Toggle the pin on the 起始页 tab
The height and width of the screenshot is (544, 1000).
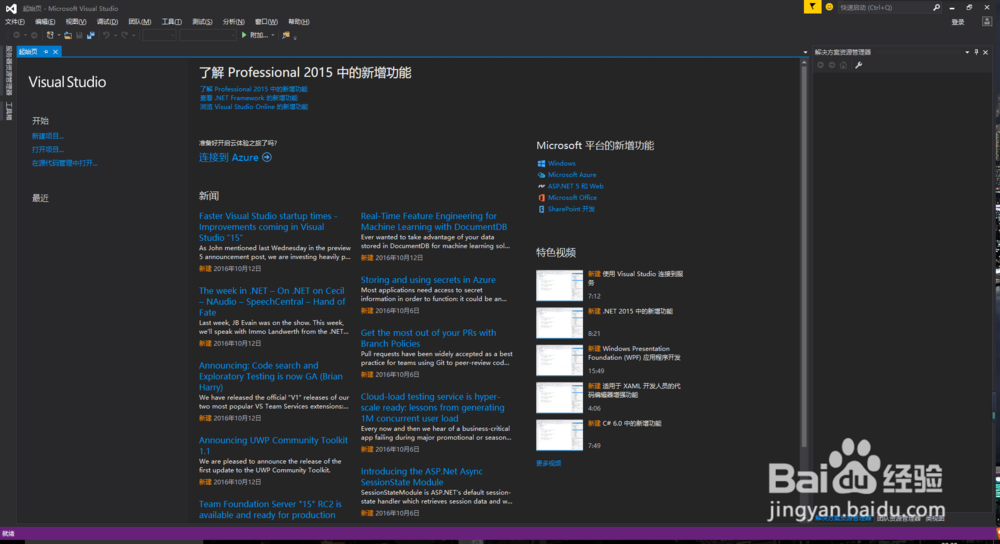46,52
